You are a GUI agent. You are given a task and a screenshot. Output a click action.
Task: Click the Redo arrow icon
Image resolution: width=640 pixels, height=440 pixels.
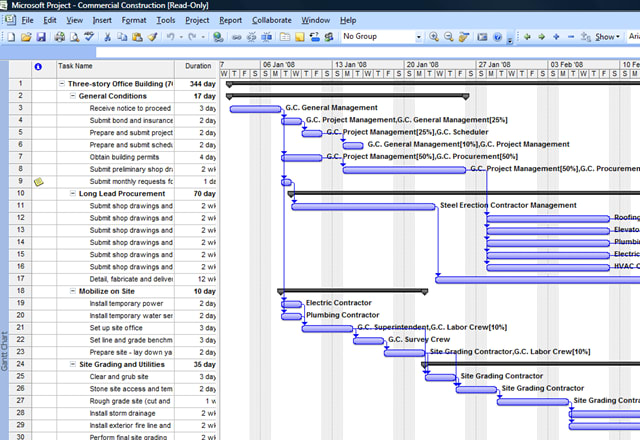click(x=192, y=37)
